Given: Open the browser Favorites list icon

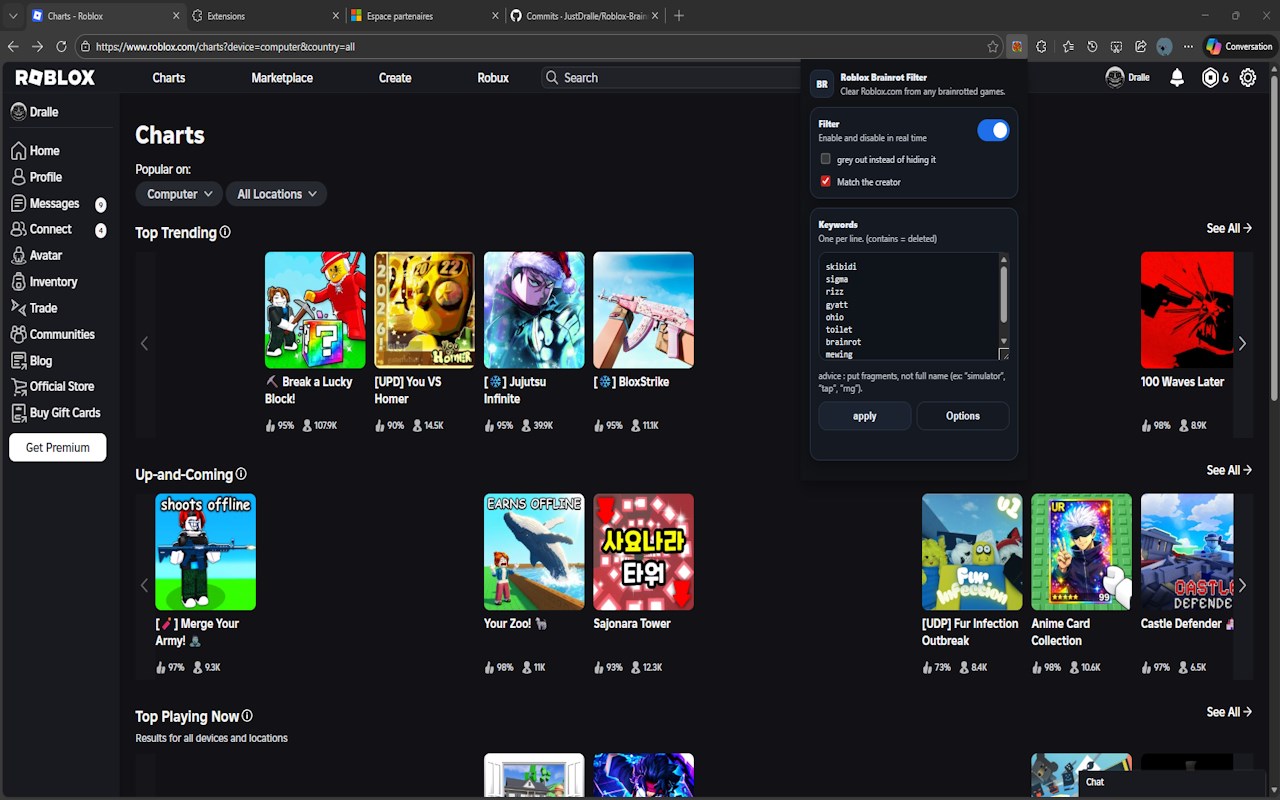Looking at the screenshot, I should (x=1068, y=46).
